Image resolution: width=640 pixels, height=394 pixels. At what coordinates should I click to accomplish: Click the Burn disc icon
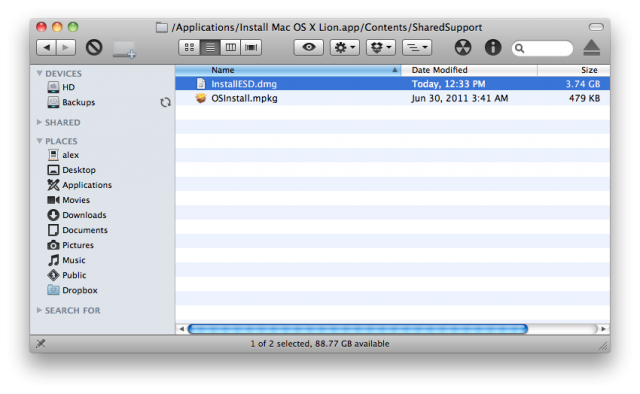tap(463, 47)
